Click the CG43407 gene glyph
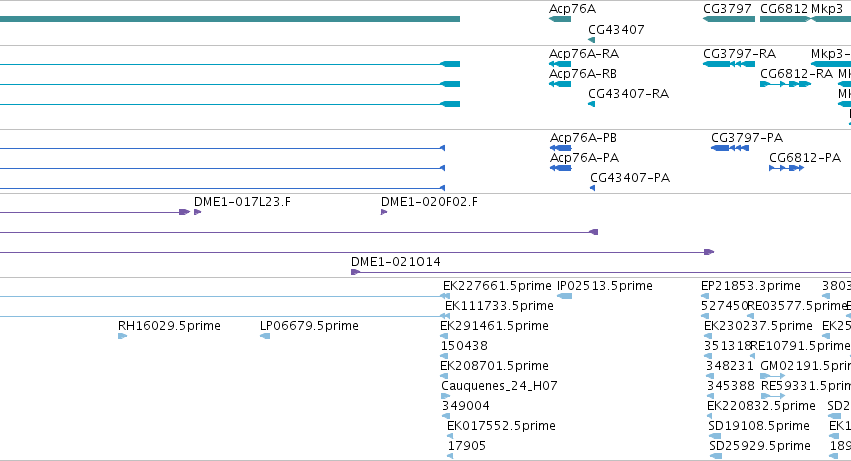This screenshot has width=851, height=461. 592,40
